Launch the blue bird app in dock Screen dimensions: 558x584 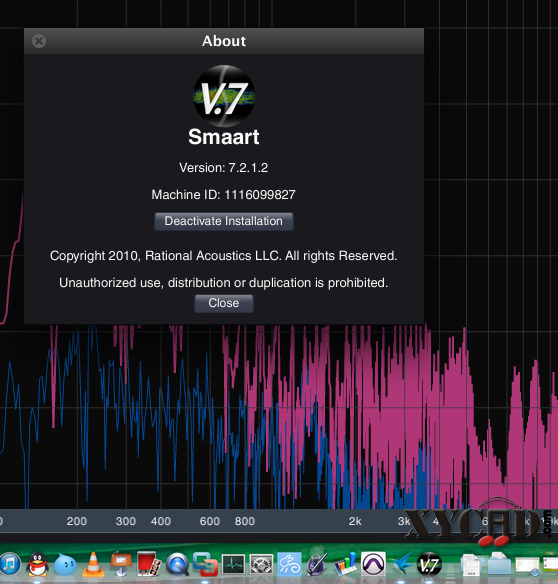pyautogui.click(x=401, y=564)
